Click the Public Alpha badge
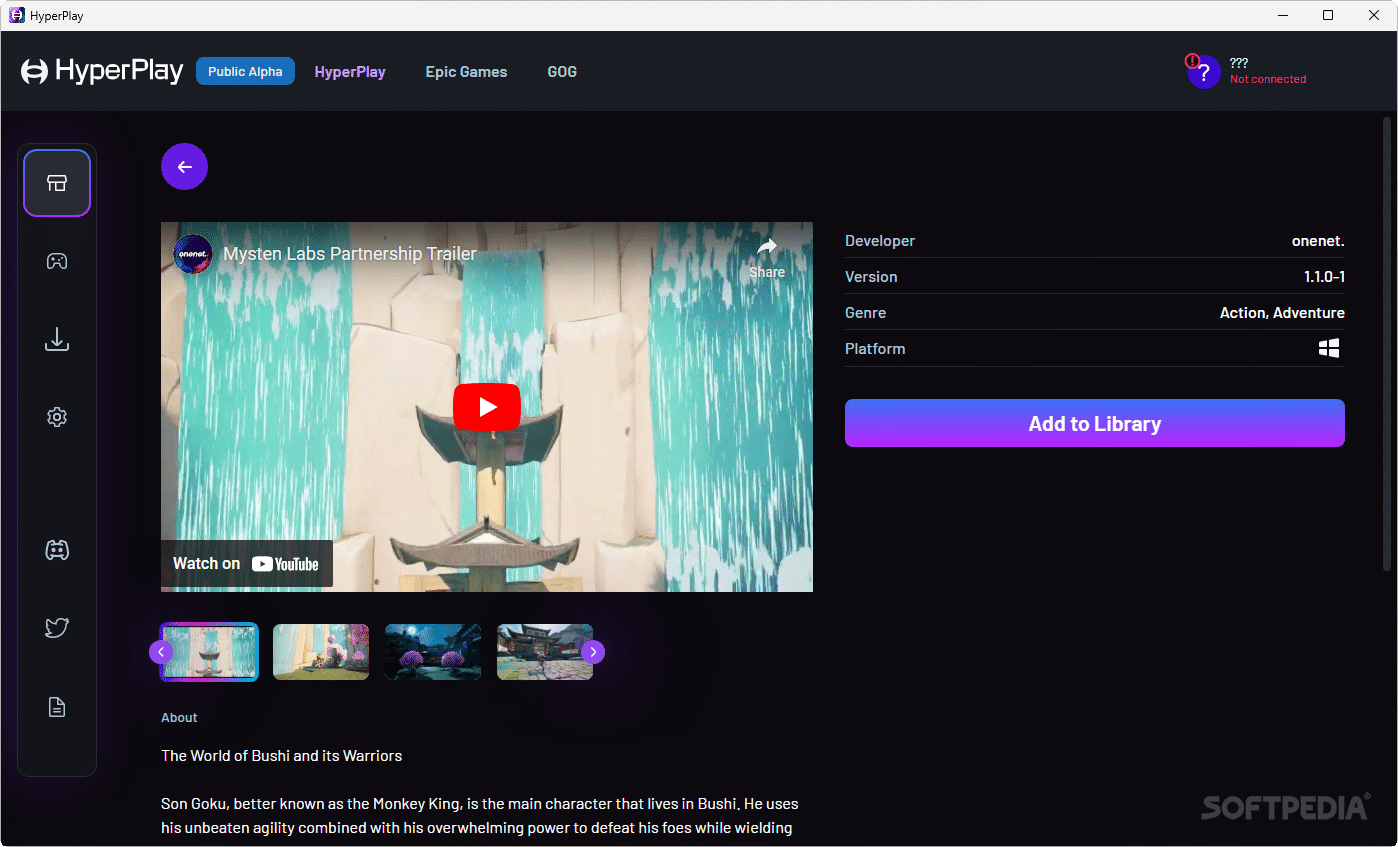 coord(245,71)
